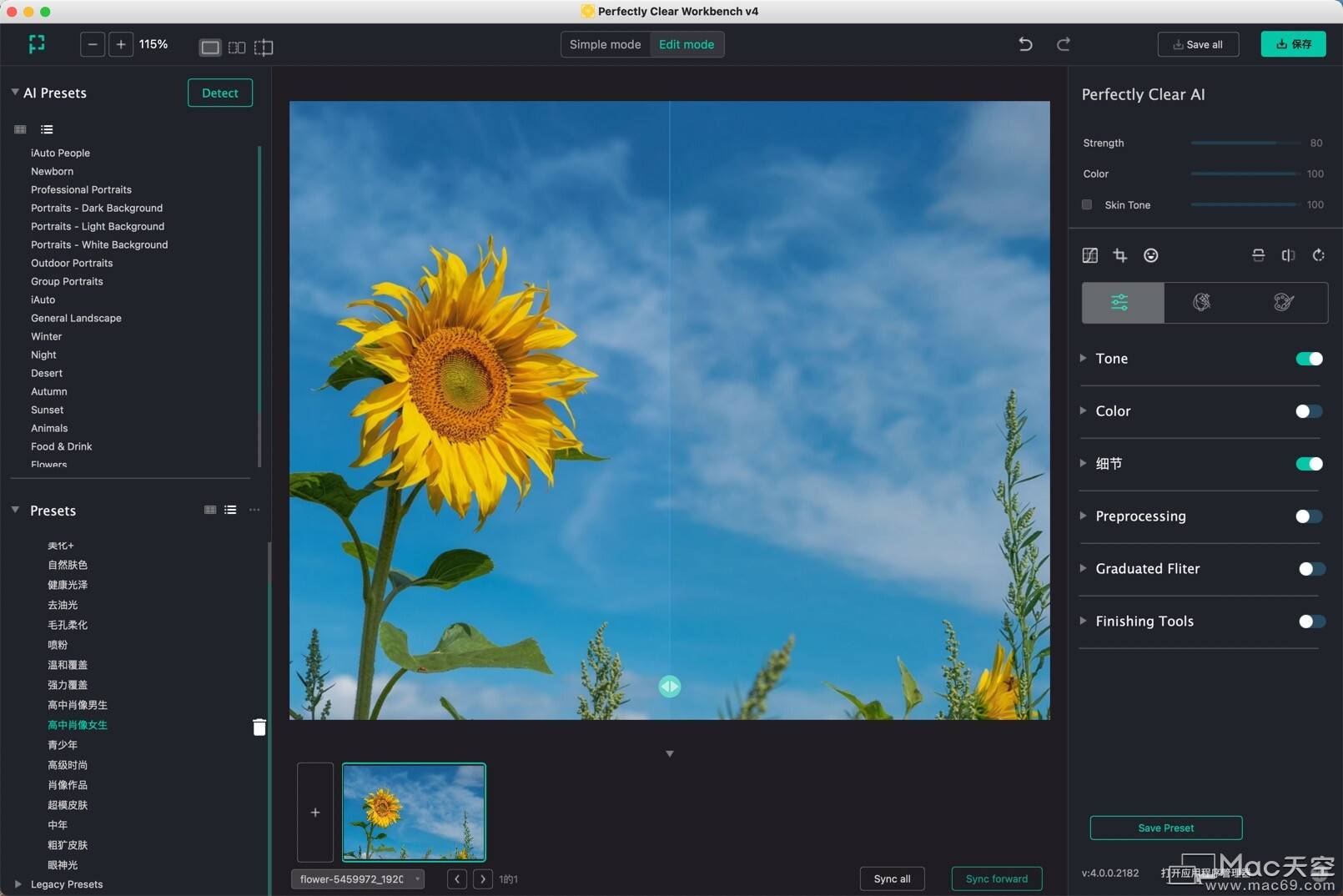The height and width of the screenshot is (896, 1343).
Task: Switch to Simple mode tab
Action: point(605,44)
